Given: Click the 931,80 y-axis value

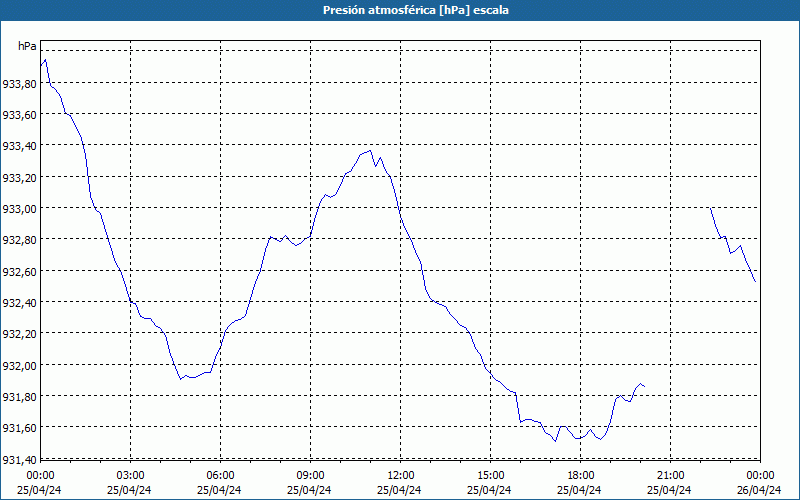Looking at the screenshot, I should pyautogui.click(x=19, y=396).
